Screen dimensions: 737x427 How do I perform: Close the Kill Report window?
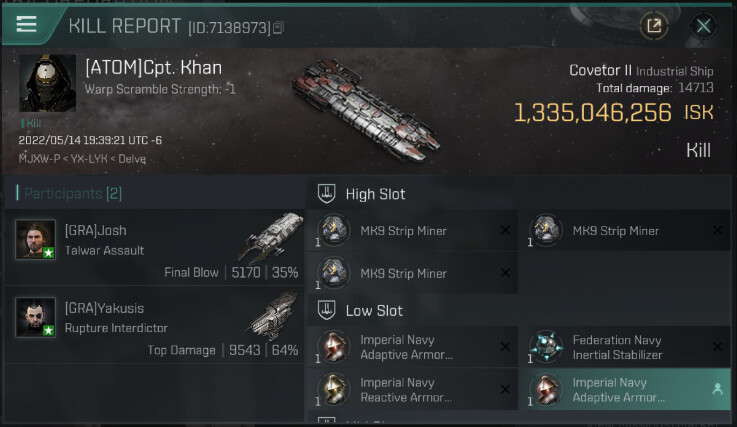704,26
